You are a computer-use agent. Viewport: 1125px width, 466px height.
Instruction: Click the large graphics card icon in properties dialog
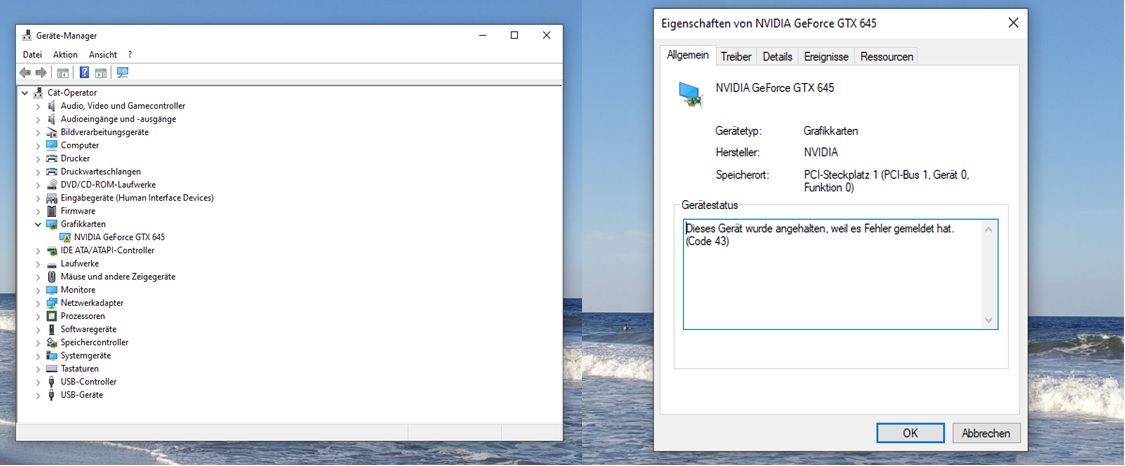(691, 95)
